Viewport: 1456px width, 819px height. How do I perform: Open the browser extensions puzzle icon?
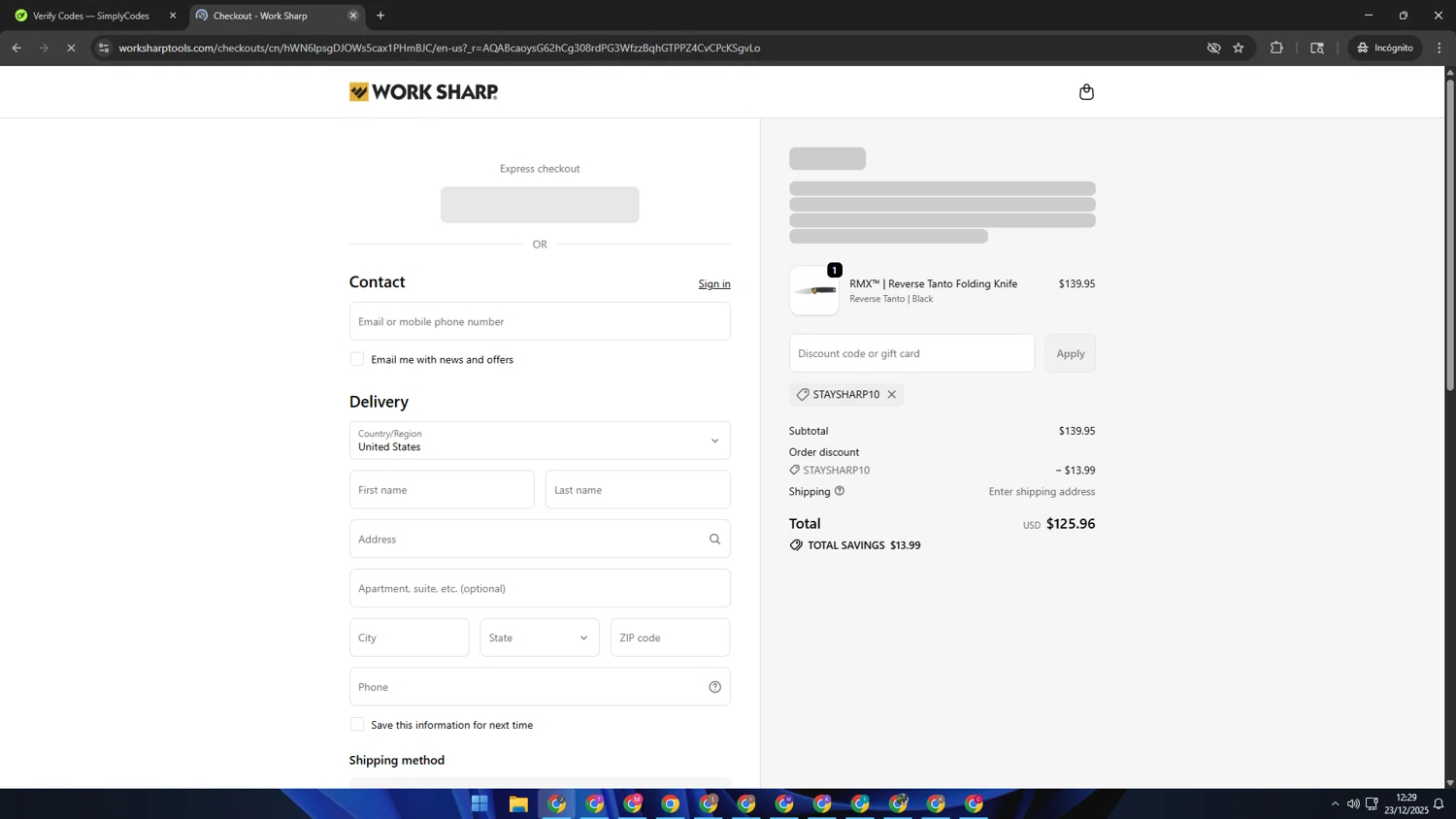(1276, 48)
